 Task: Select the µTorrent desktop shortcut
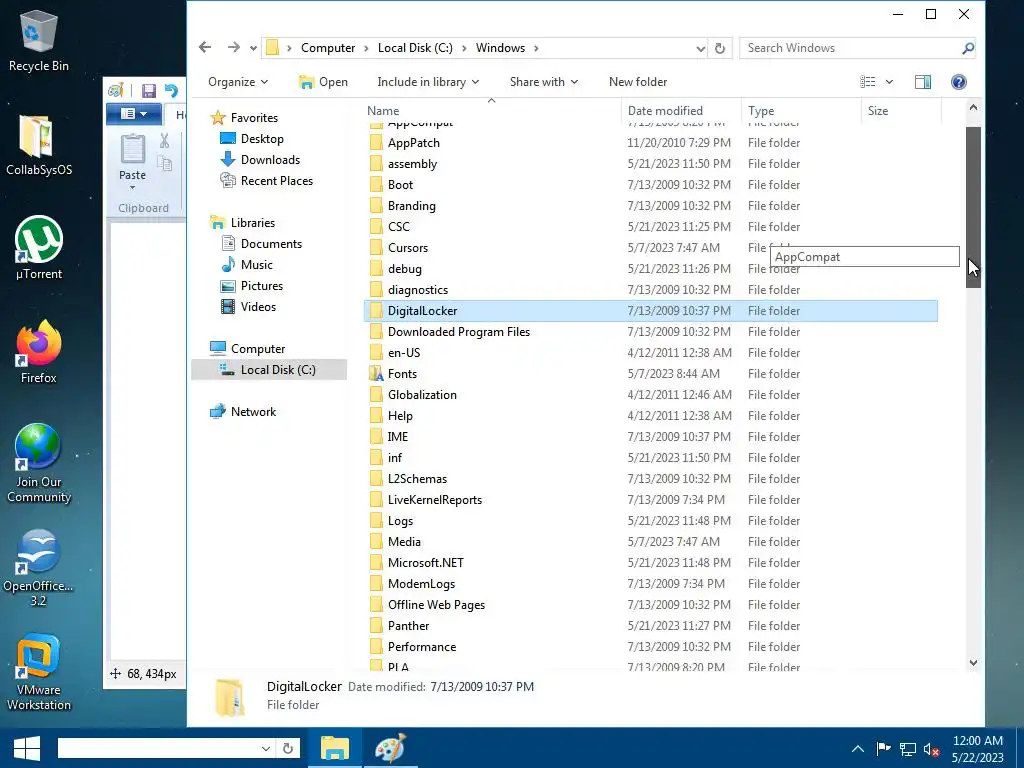point(39,248)
